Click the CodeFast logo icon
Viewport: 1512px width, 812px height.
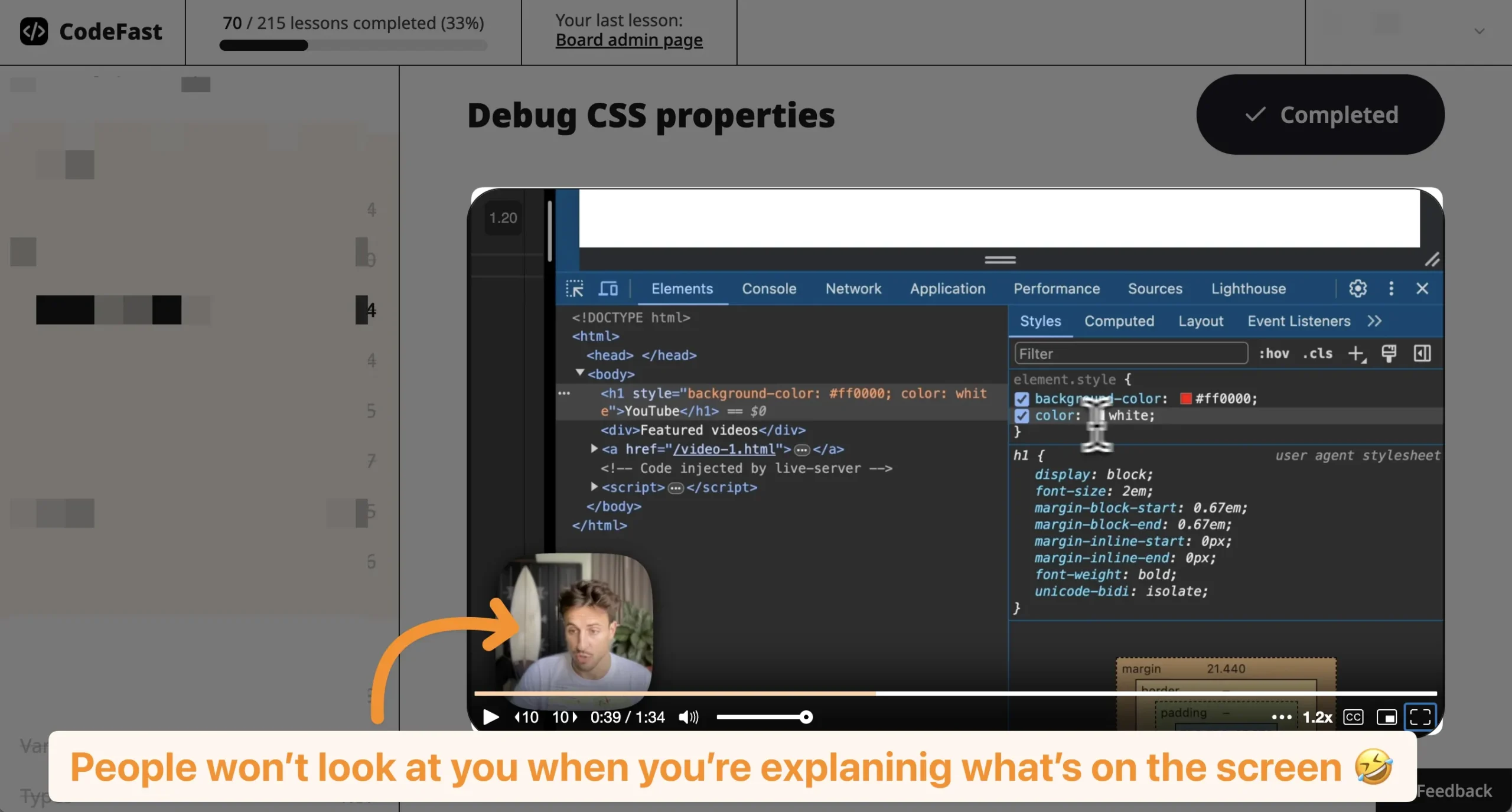(x=34, y=31)
